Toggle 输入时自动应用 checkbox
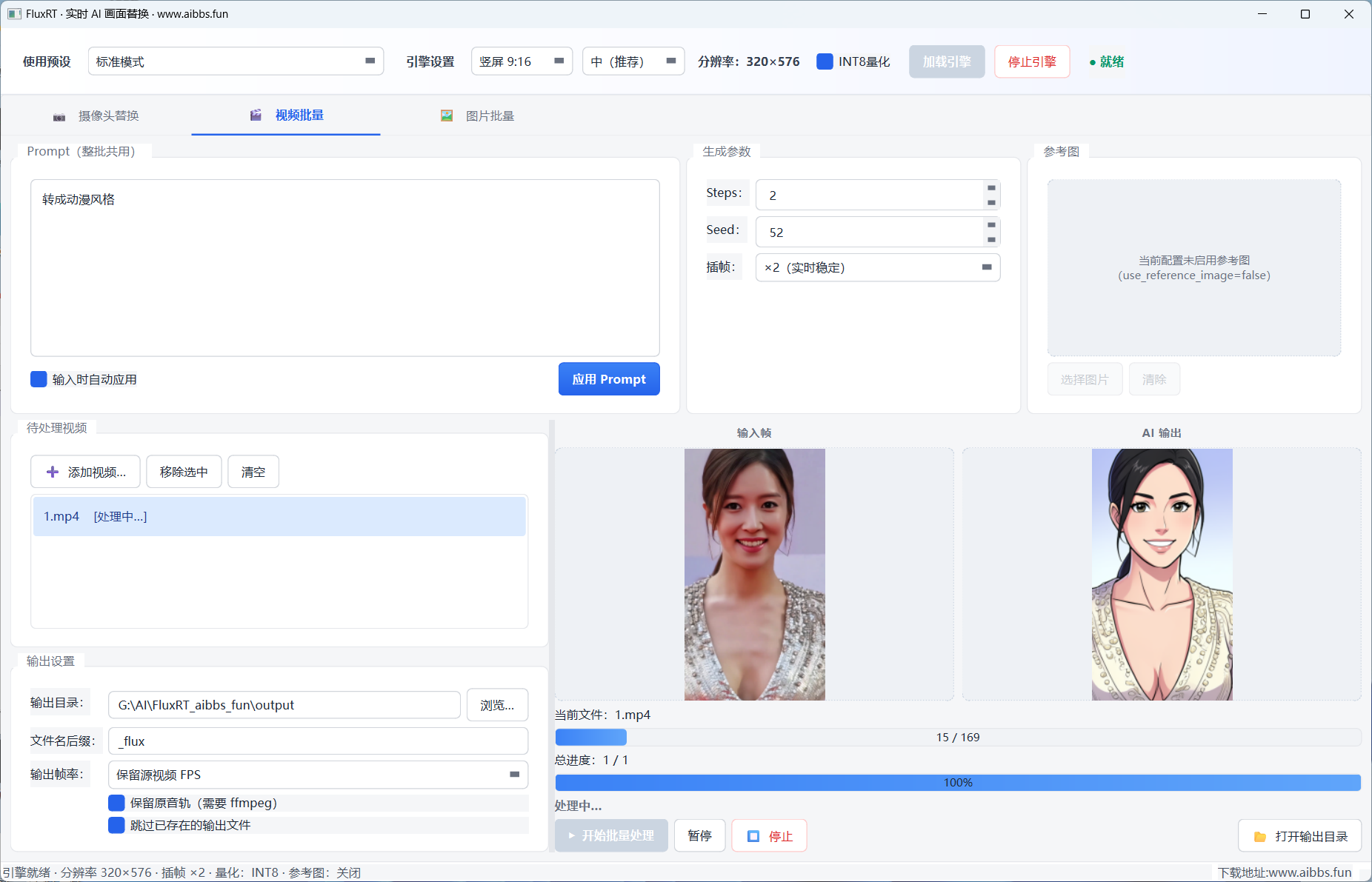 (39, 379)
